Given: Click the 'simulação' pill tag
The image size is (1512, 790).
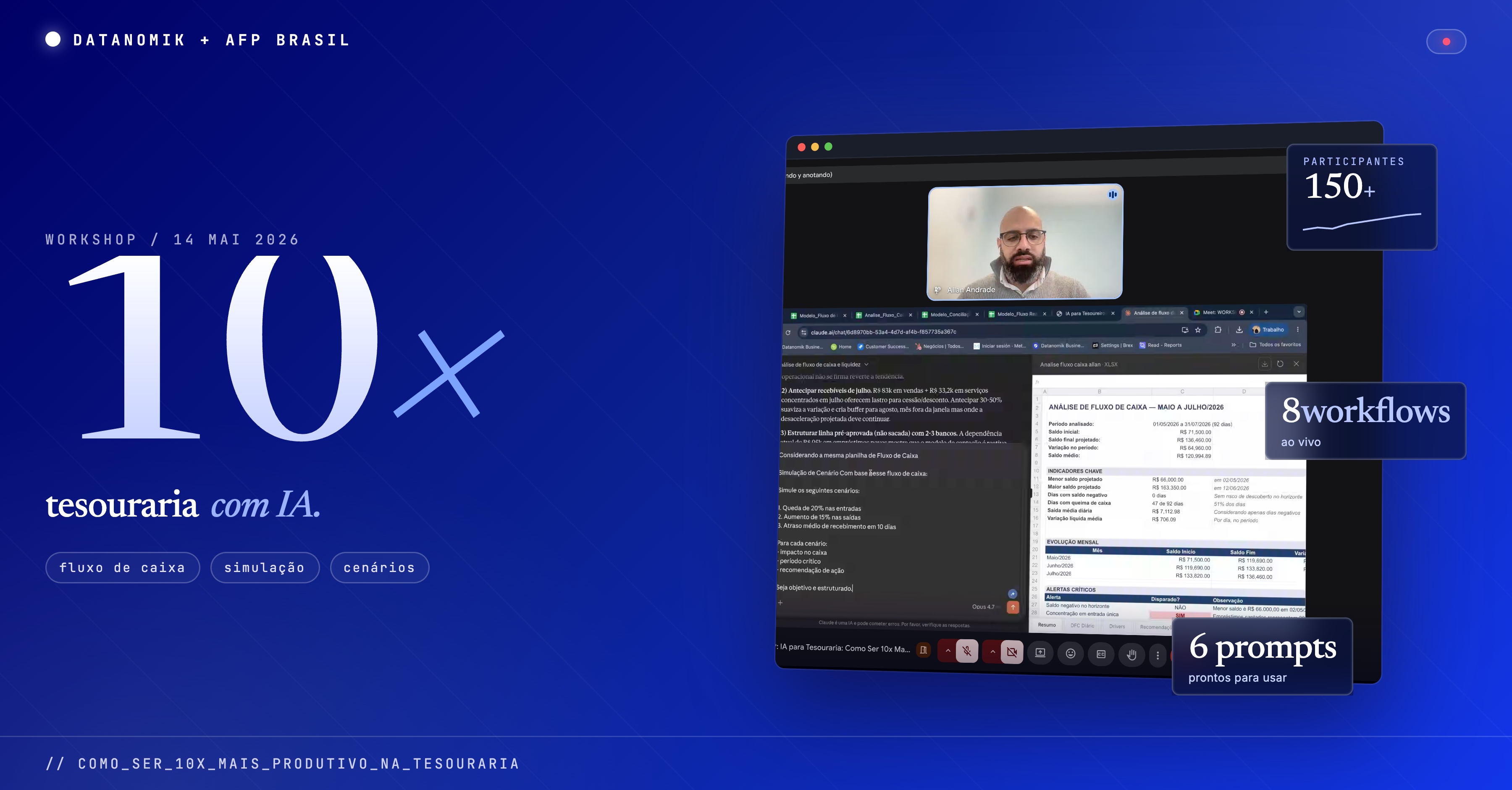Looking at the screenshot, I should point(265,567).
